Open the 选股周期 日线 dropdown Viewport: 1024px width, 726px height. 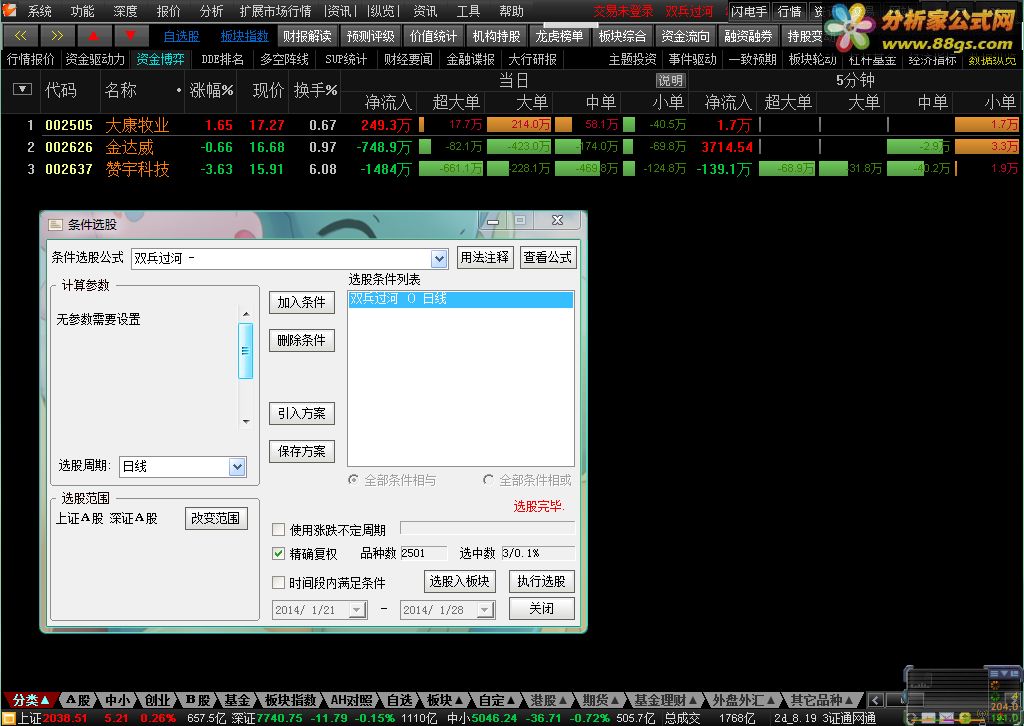point(237,466)
